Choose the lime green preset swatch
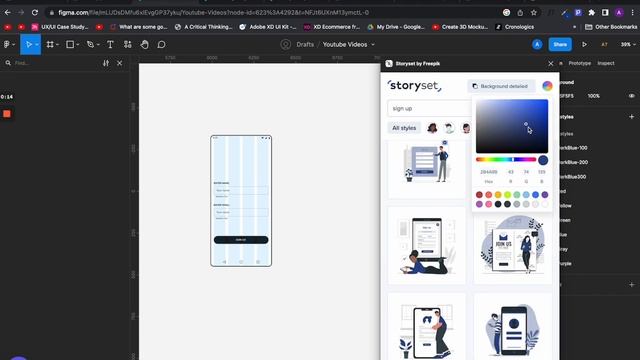The width and height of the screenshot is (640, 360). click(x=507, y=195)
